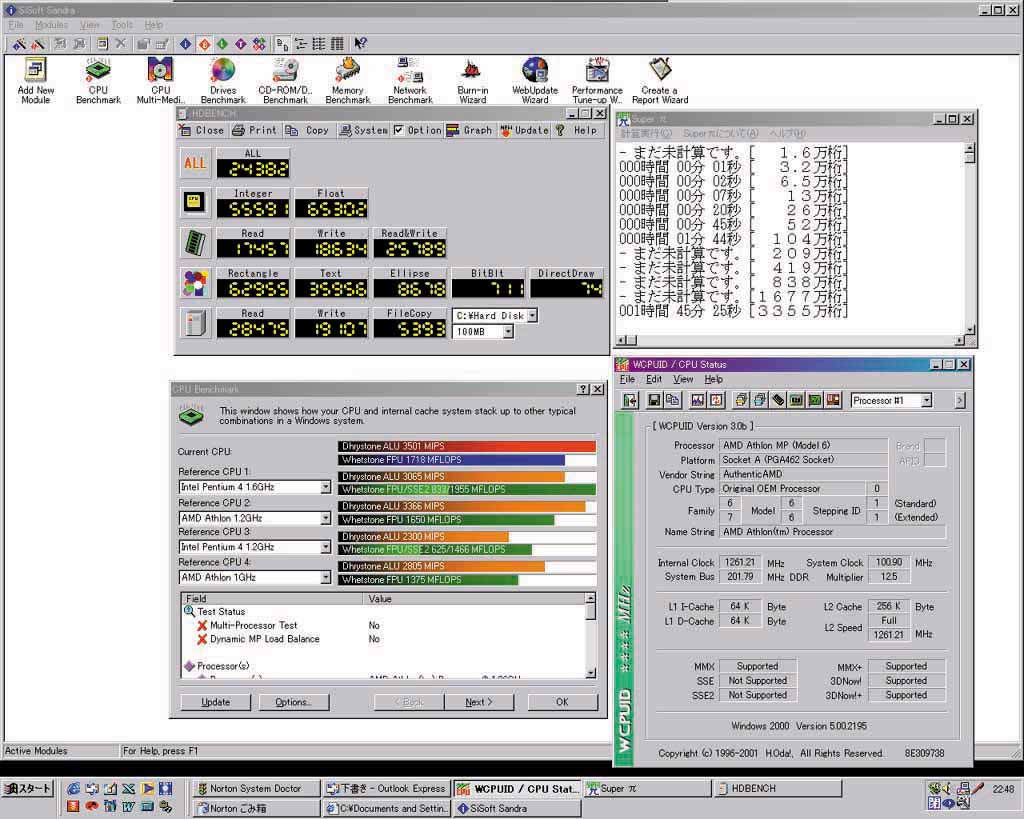
Task: Click the What's This help pointer in Sandra toolbar
Action: (360, 44)
